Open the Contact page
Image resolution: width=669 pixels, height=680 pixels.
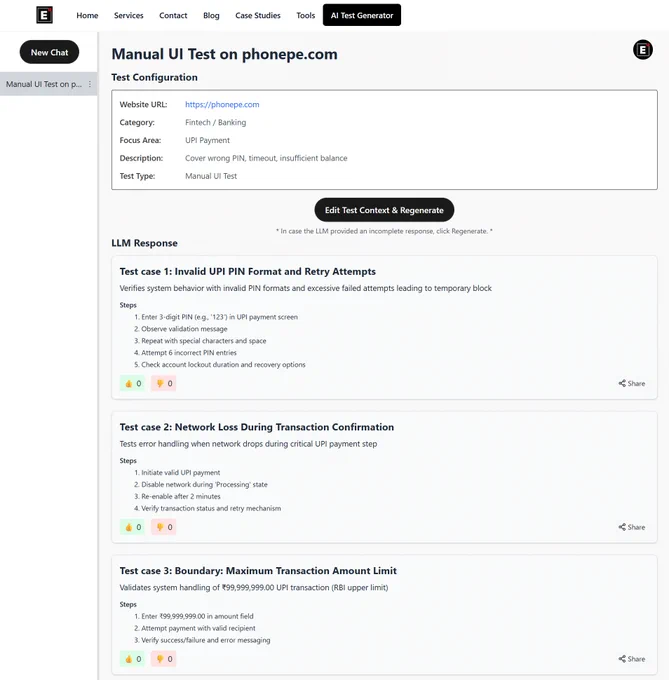tap(173, 15)
